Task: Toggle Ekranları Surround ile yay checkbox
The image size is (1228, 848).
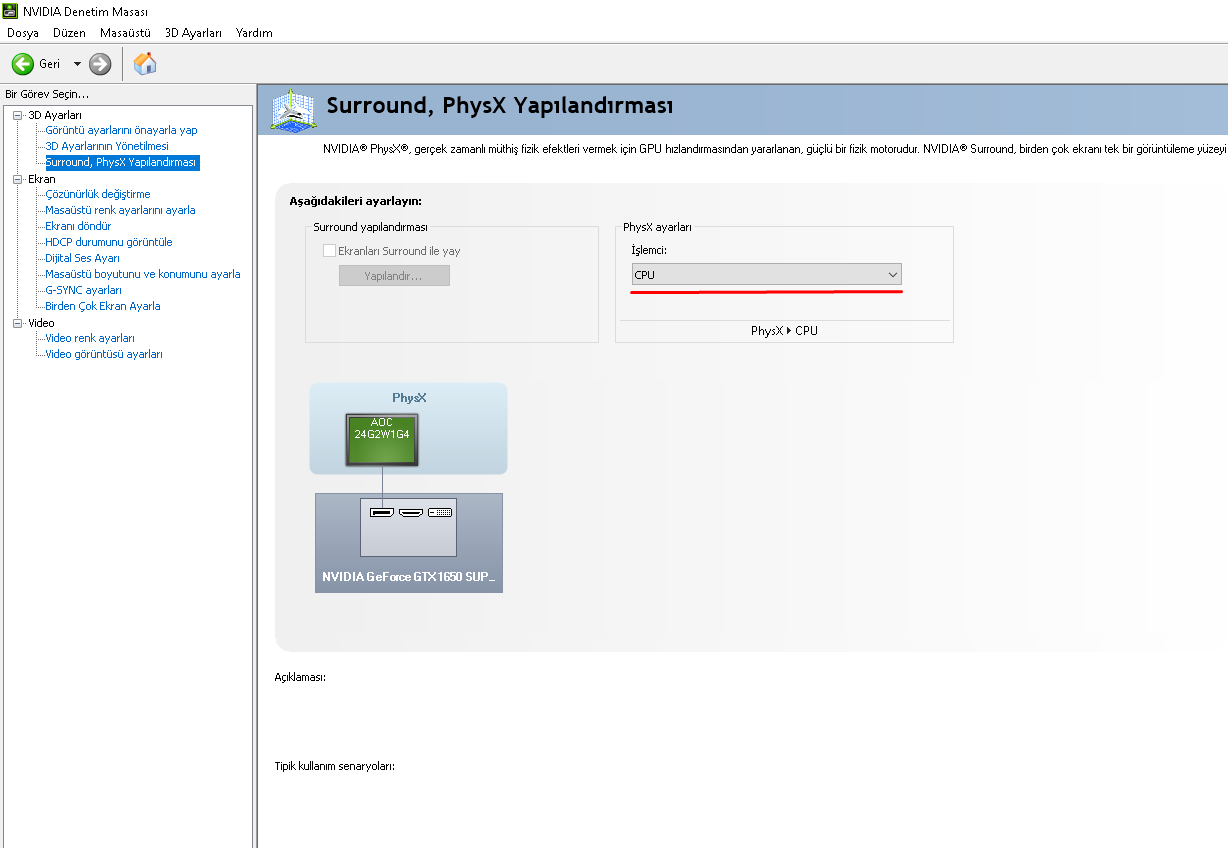Action: click(x=329, y=251)
